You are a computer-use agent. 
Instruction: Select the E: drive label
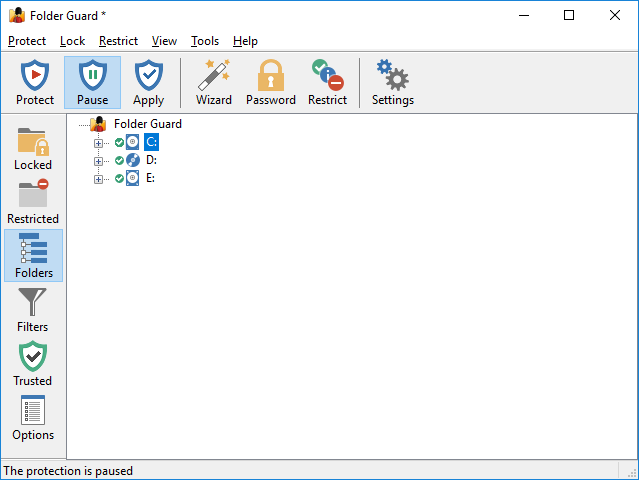click(x=150, y=178)
